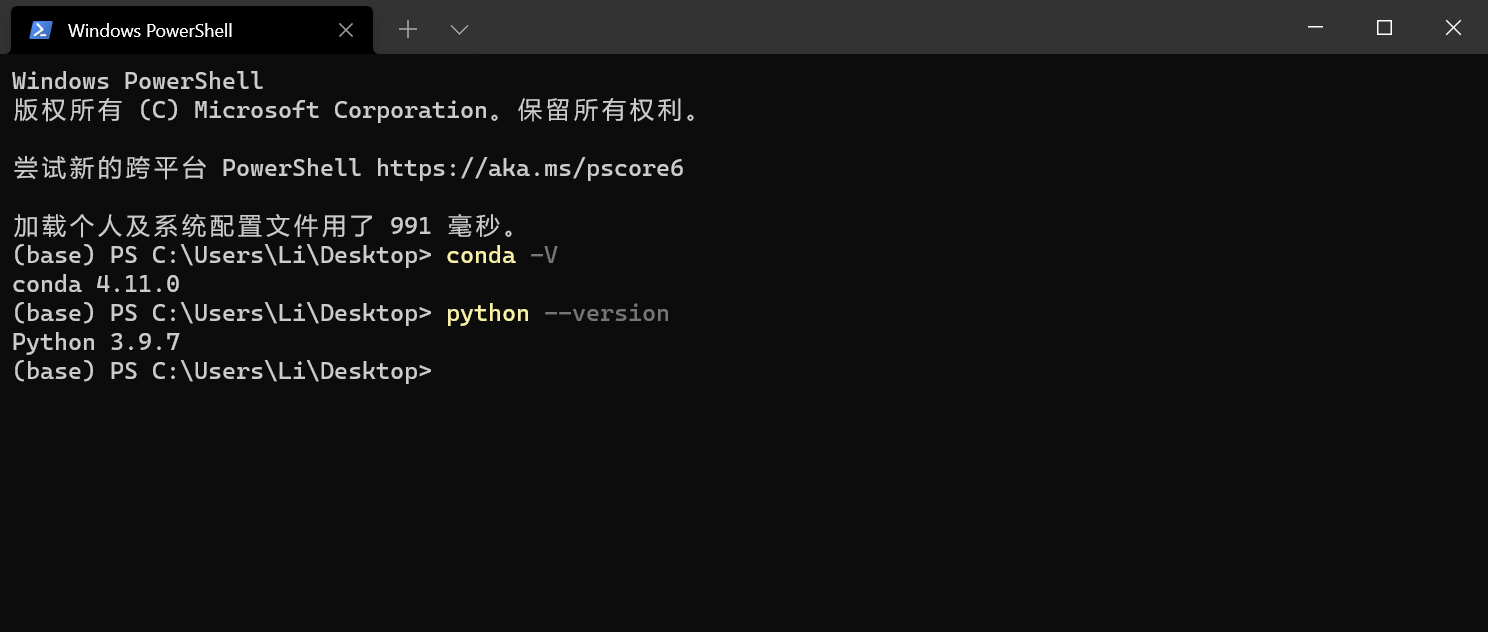Click the --version argument text
This screenshot has width=1488, height=632.
point(605,313)
